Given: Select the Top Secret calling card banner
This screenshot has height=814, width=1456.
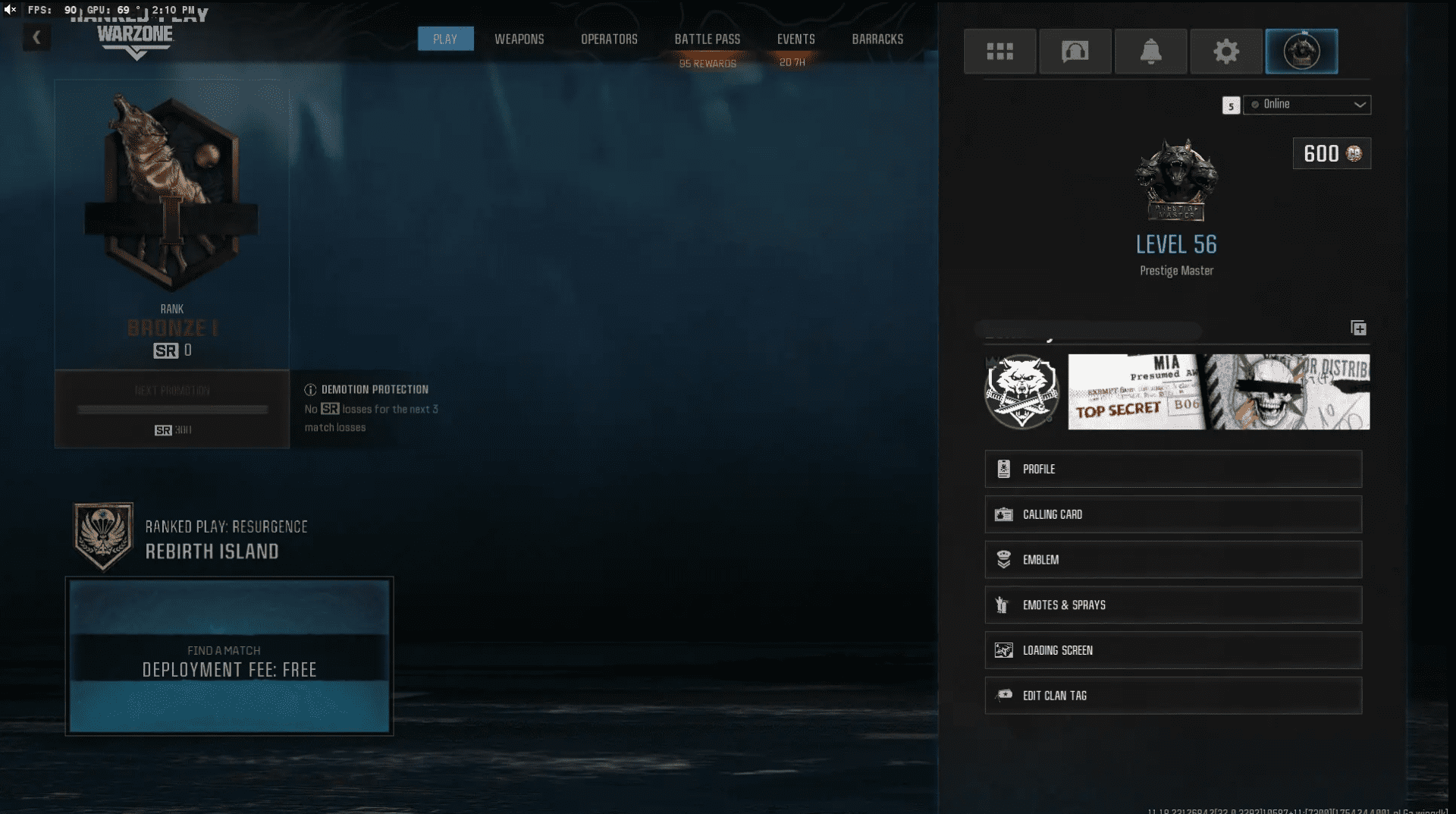Looking at the screenshot, I should point(1218,391).
